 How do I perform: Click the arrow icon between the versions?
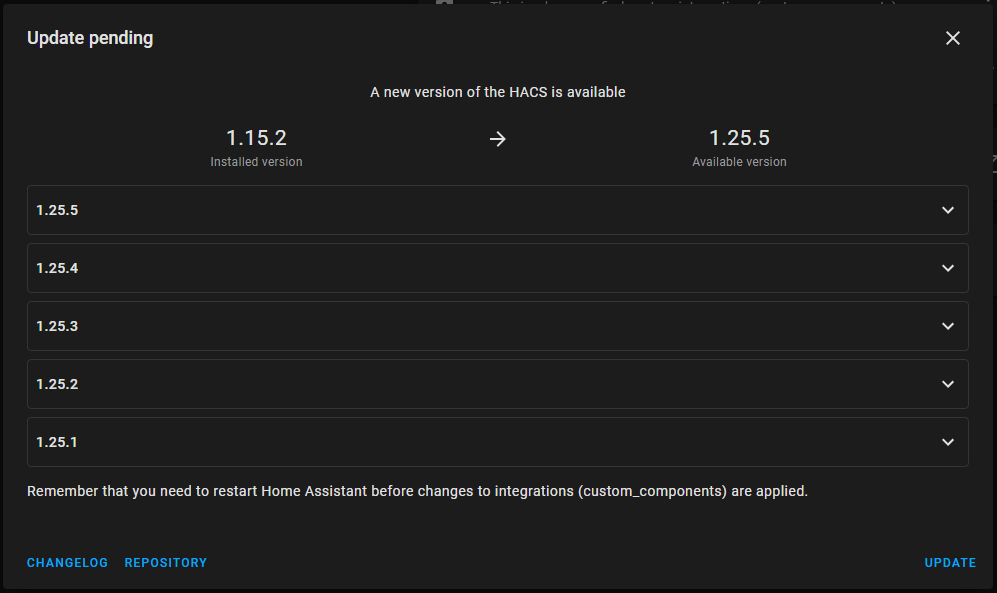click(497, 139)
